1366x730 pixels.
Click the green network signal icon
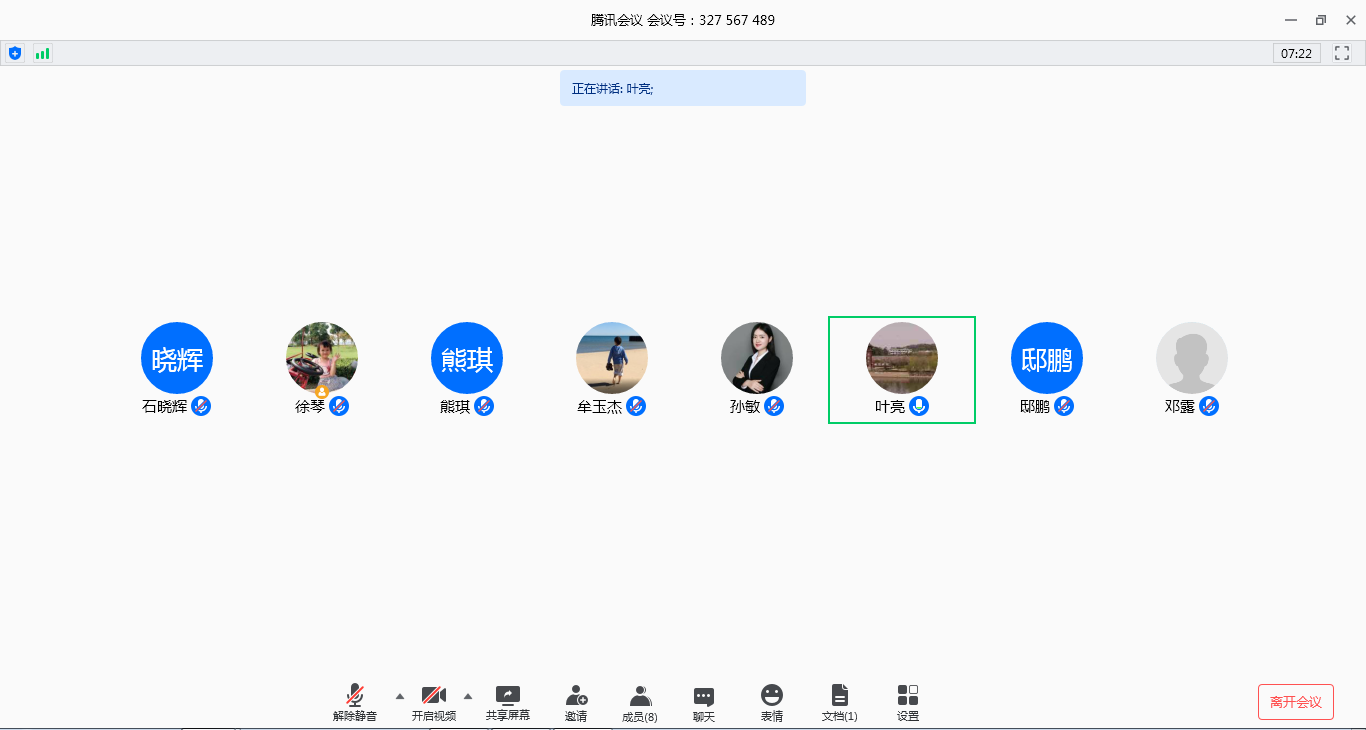coord(42,53)
